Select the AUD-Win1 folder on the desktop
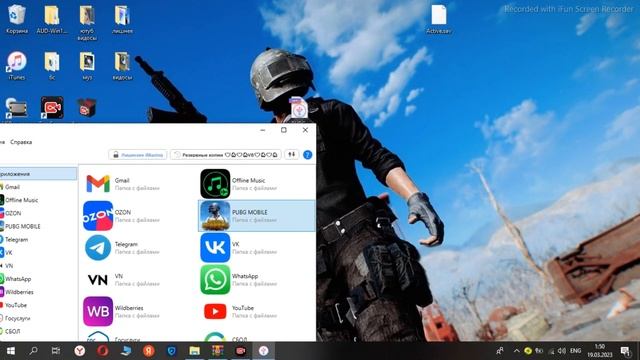Viewport: 640px width, 360px height. coord(52,19)
